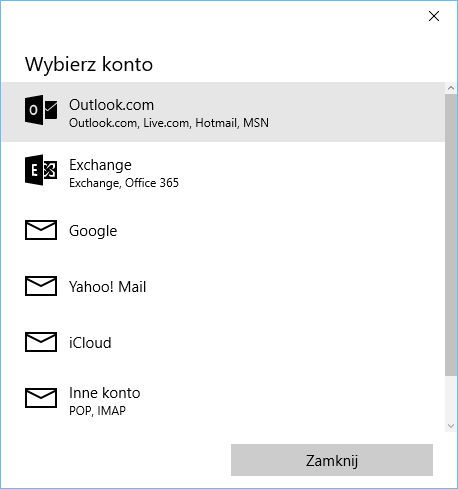Click the envelope icon beside Inne konto
The height and width of the screenshot is (489, 458).
[41, 398]
